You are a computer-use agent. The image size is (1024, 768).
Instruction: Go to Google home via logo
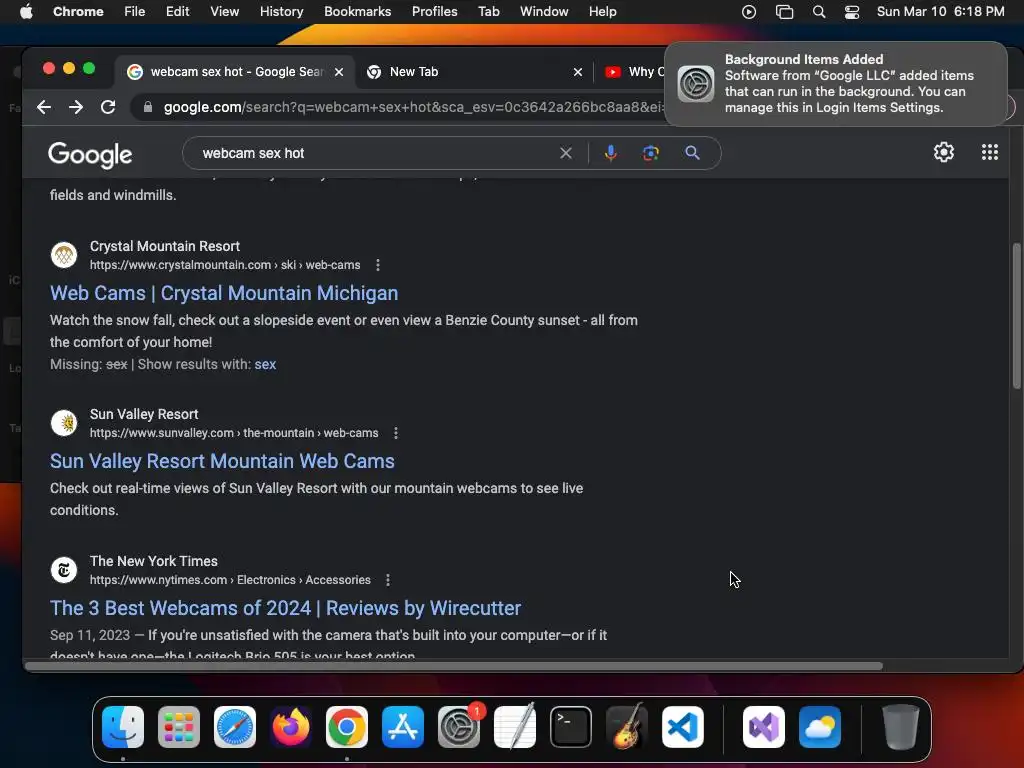(90, 155)
